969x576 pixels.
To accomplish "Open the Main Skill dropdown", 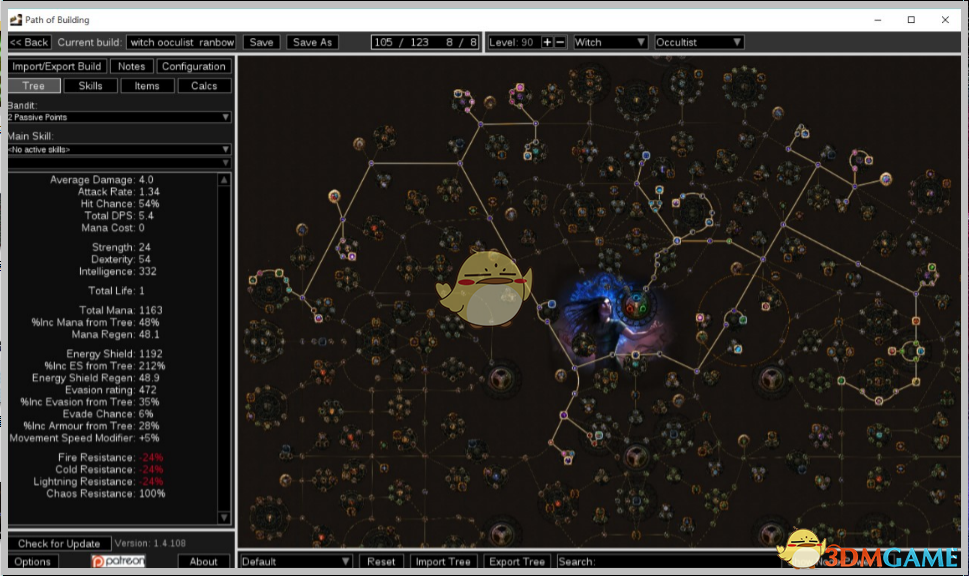I will pos(119,149).
